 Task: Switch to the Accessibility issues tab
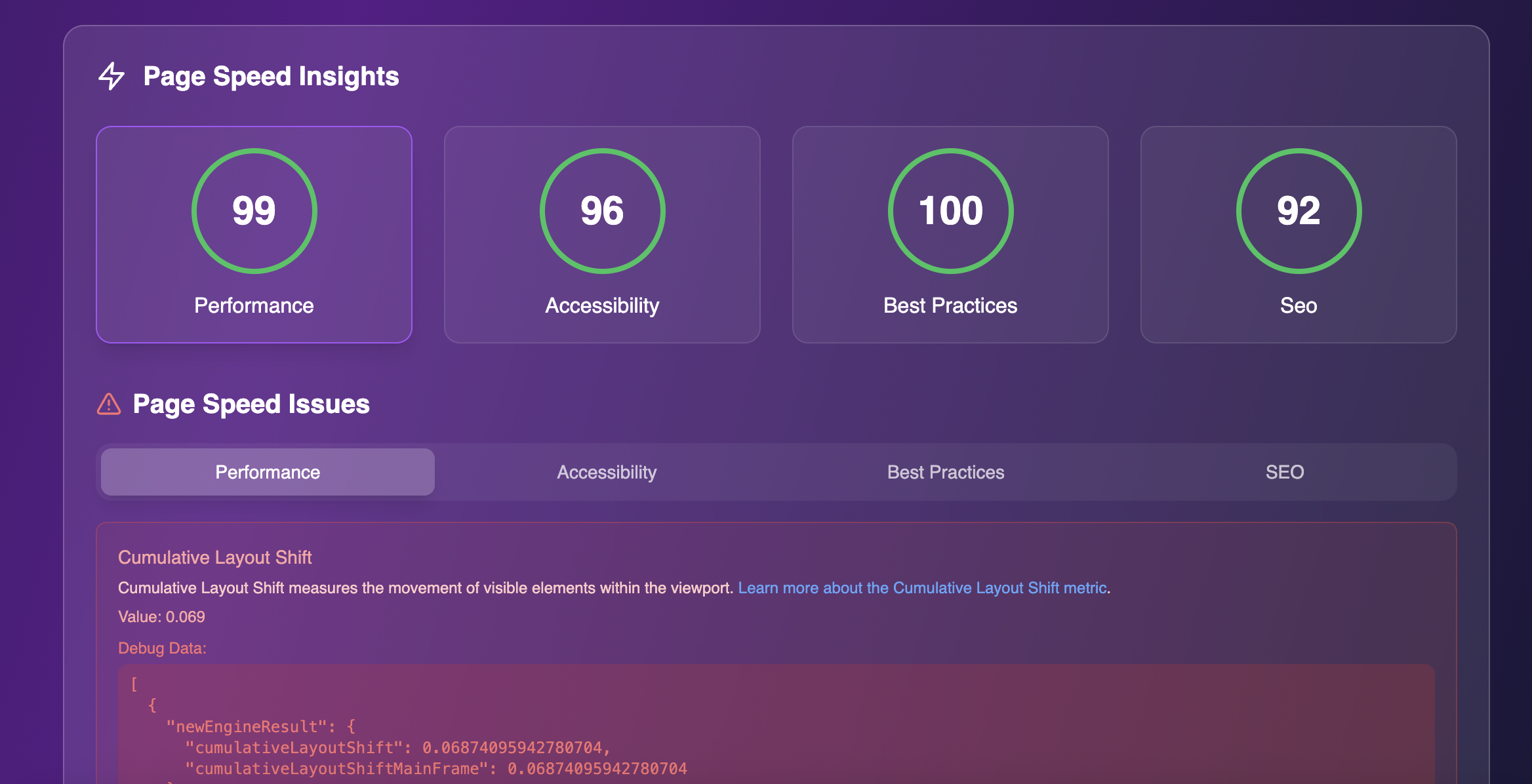[607, 472]
